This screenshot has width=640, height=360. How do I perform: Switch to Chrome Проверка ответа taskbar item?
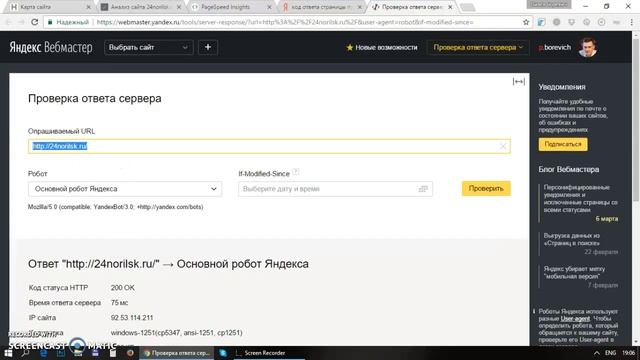tap(177, 353)
